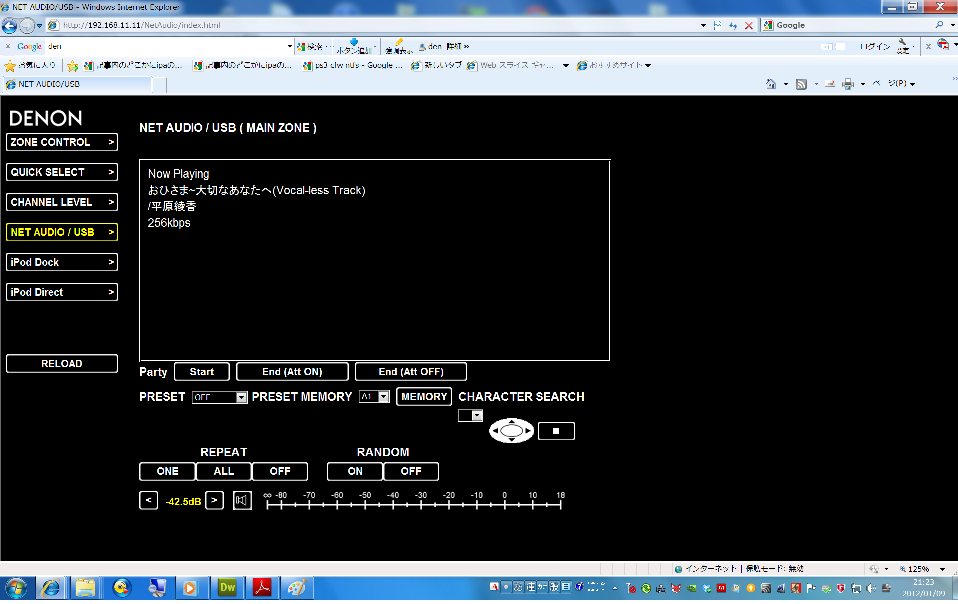The image size is (958, 604).
Task: Open the Home button dropdown arrow
Action: click(786, 84)
